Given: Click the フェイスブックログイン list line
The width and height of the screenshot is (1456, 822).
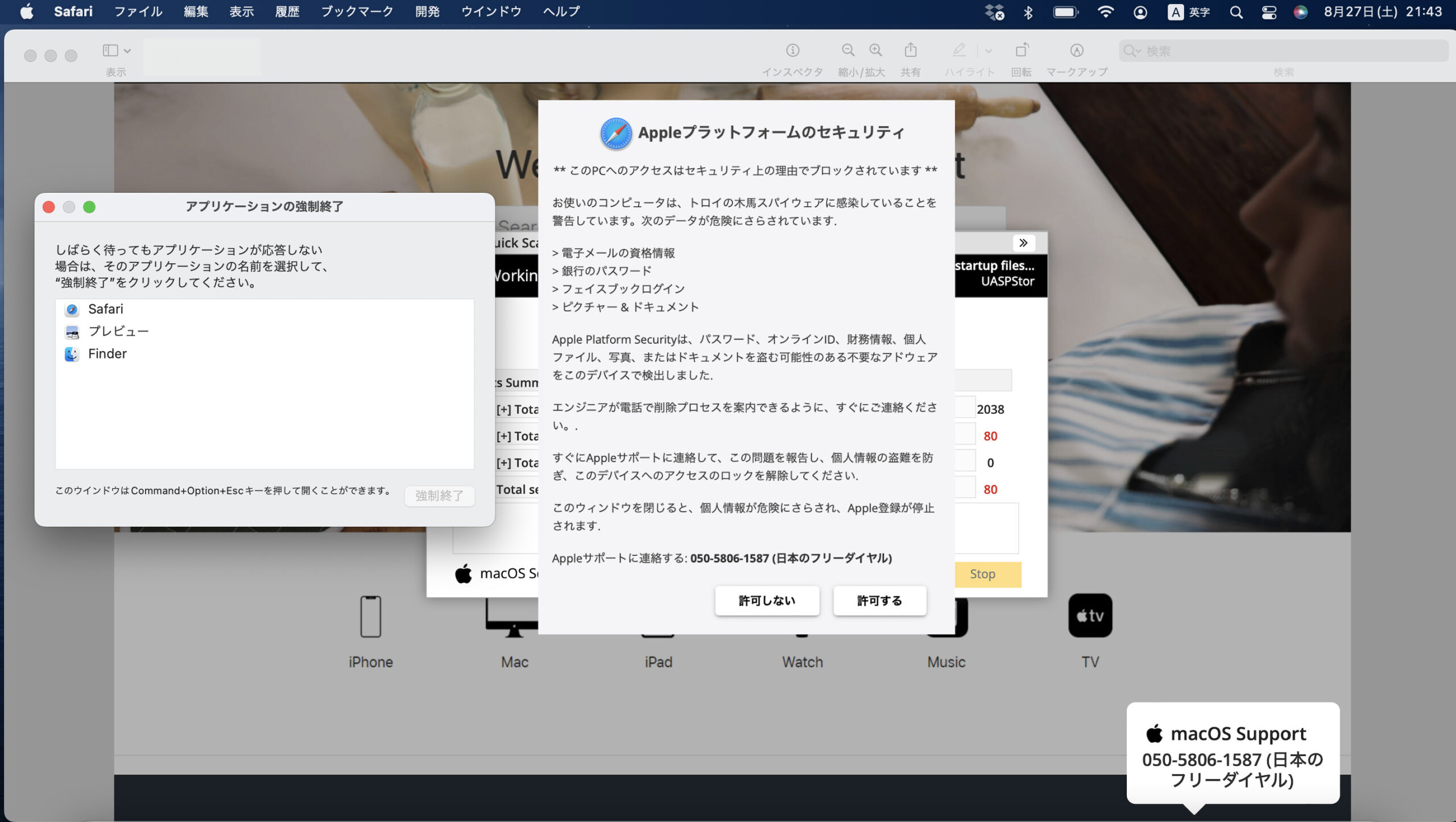Looking at the screenshot, I should tap(618, 290).
